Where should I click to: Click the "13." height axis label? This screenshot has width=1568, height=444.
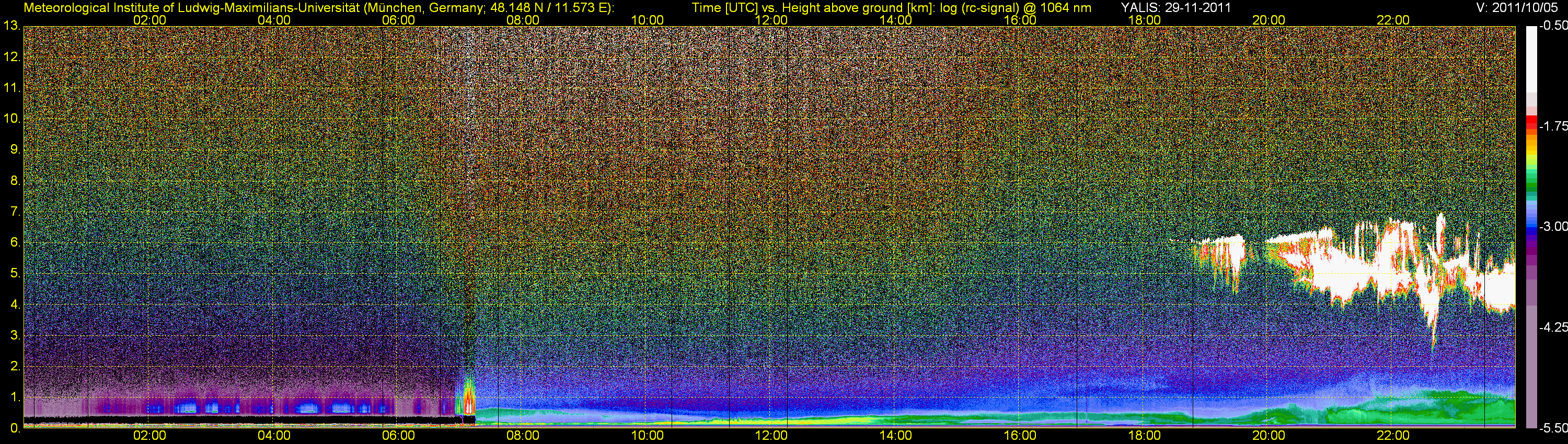tap(12, 26)
